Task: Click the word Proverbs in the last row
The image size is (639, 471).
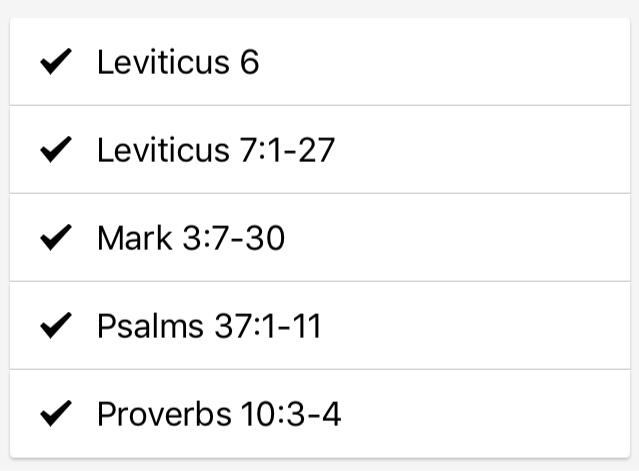Action: click(x=165, y=414)
